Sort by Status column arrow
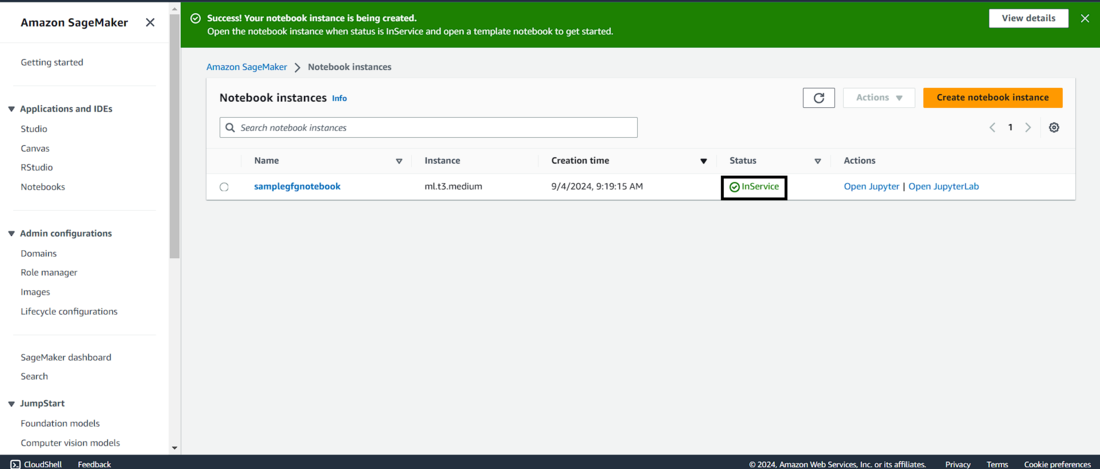This screenshot has height=469, width=1100. (x=817, y=161)
